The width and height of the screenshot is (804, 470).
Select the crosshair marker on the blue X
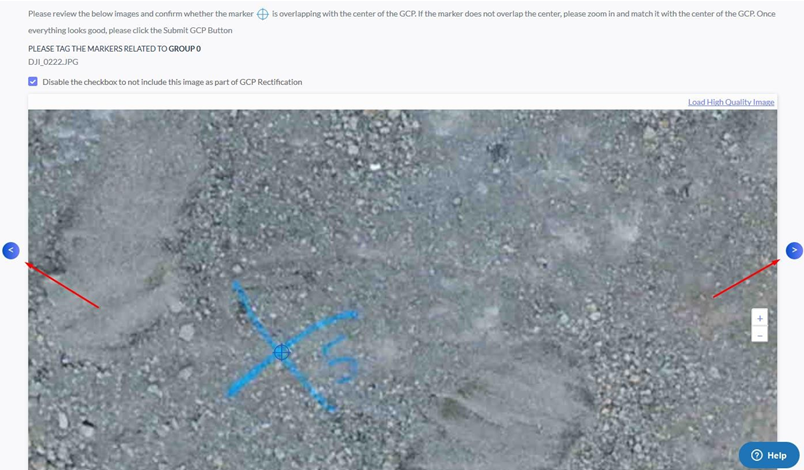282,352
